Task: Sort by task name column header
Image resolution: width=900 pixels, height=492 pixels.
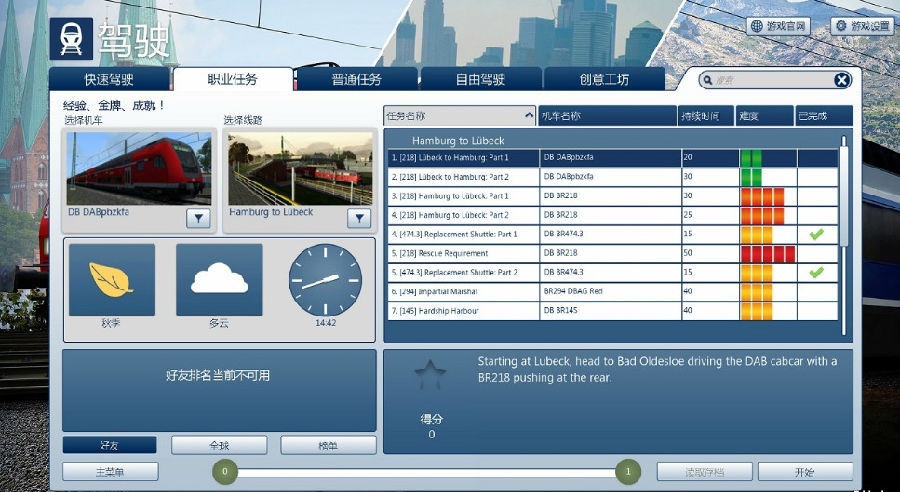Action: [460, 116]
